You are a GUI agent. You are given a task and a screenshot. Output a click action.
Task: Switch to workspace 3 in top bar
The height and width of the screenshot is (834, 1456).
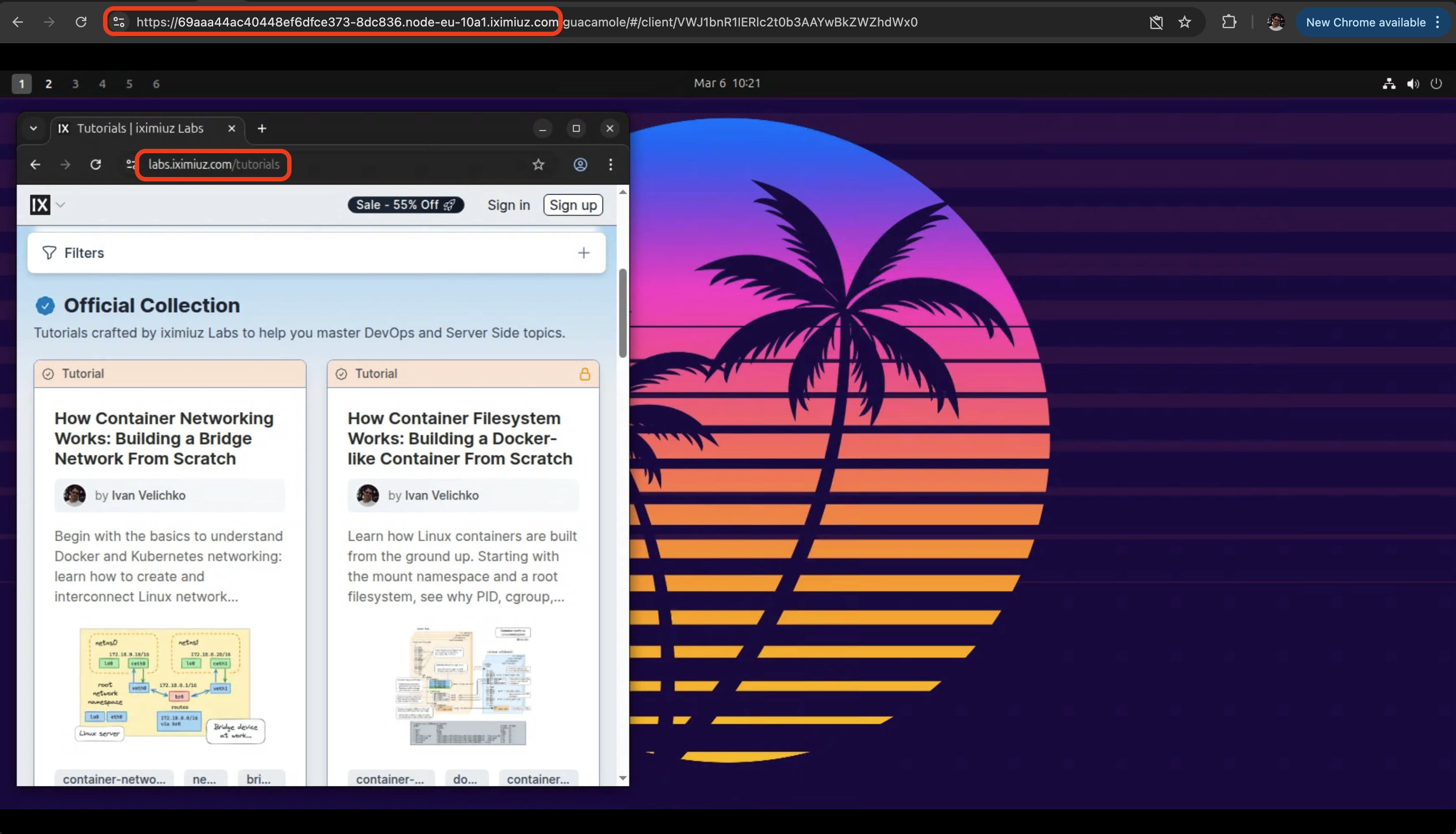75,84
